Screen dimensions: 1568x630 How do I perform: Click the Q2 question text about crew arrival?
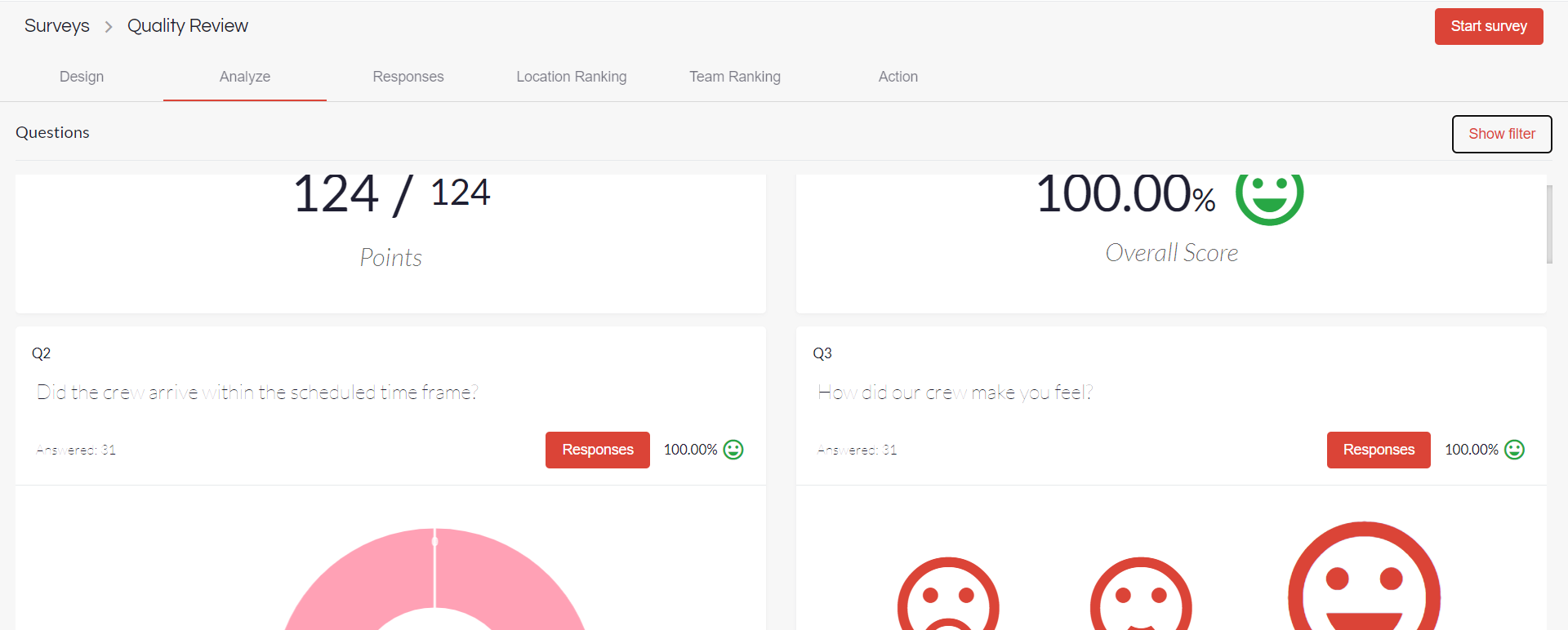click(x=257, y=393)
